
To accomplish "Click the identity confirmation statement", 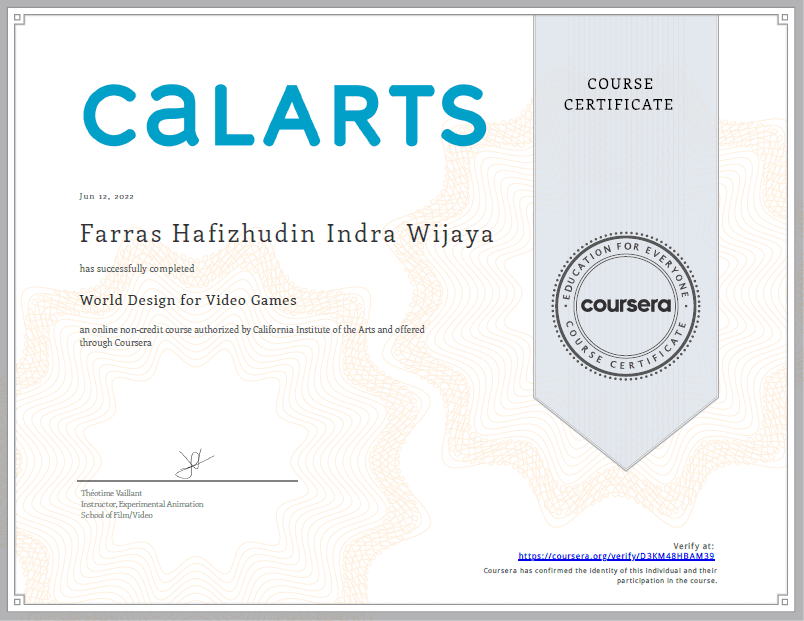I will tap(600, 575).
